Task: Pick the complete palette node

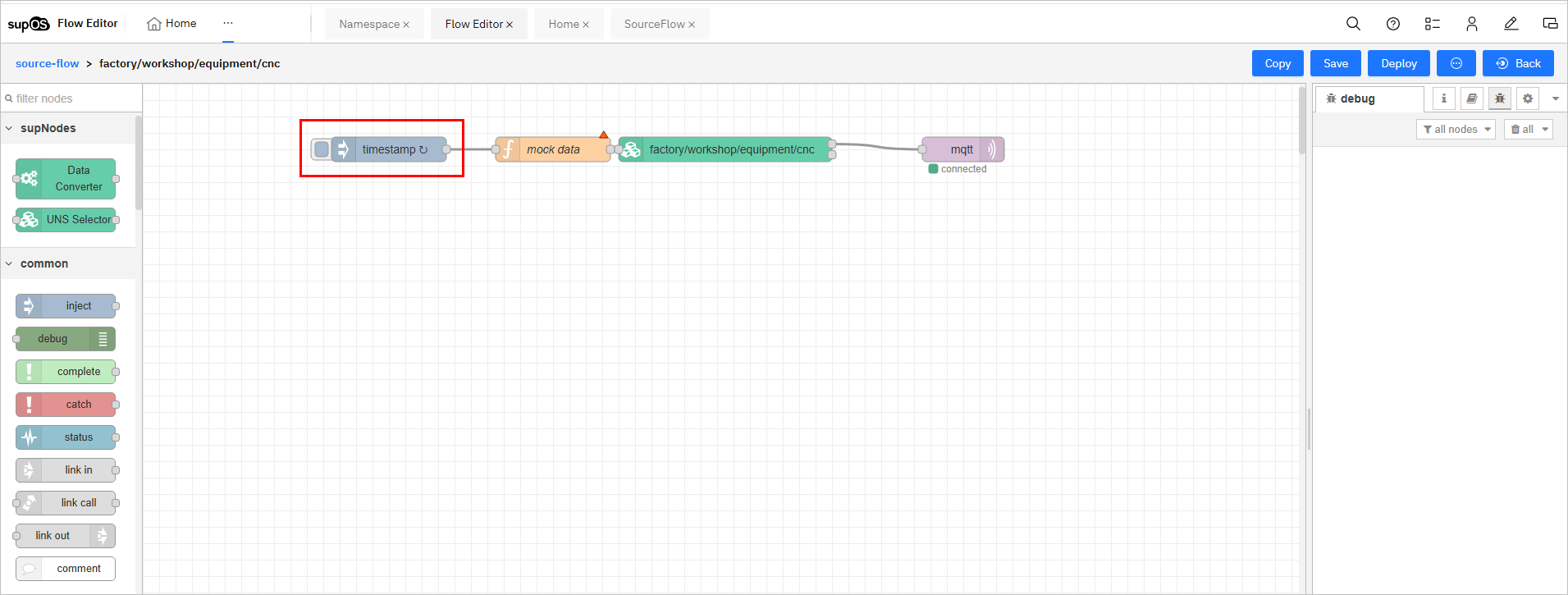Action: click(66, 372)
